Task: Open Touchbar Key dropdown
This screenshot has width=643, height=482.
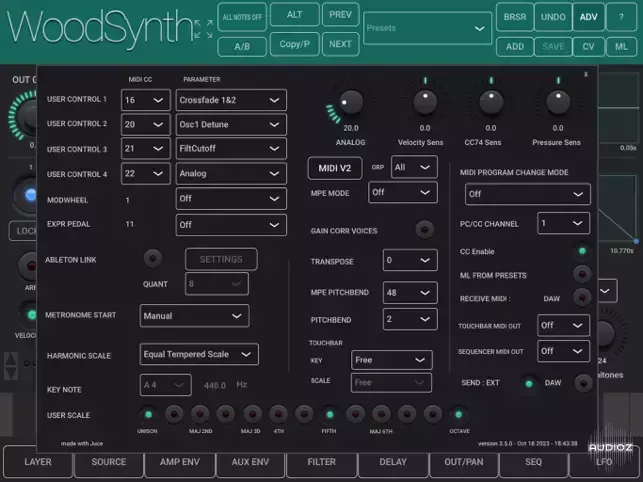Action: (x=391, y=360)
